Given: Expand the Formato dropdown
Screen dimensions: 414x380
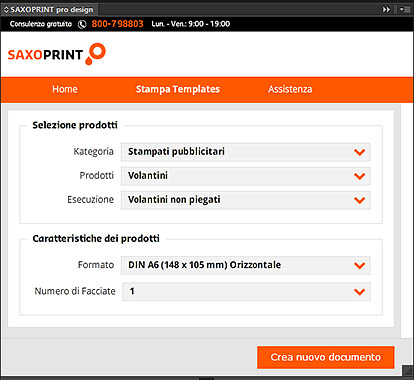Looking at the screenshot, I should (x=245, y=265).
